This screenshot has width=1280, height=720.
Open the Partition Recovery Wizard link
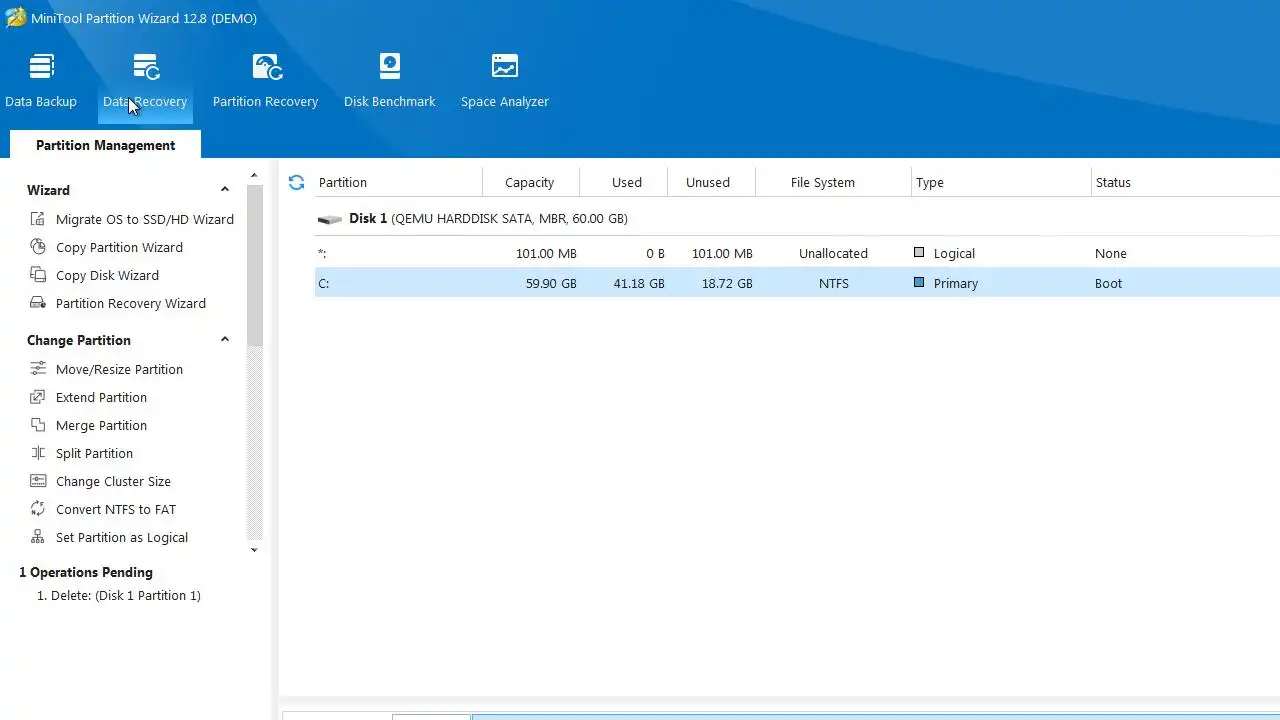click(x=131, y=303)
